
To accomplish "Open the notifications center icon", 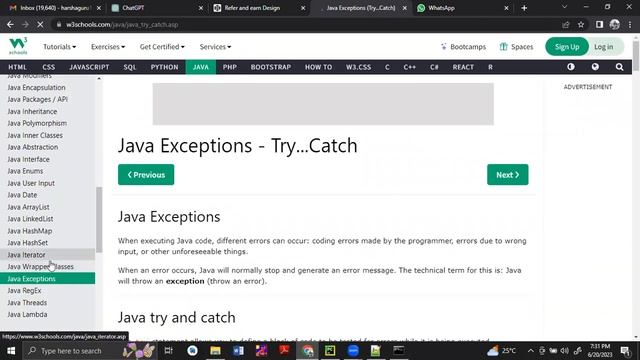I will [625, 351].
